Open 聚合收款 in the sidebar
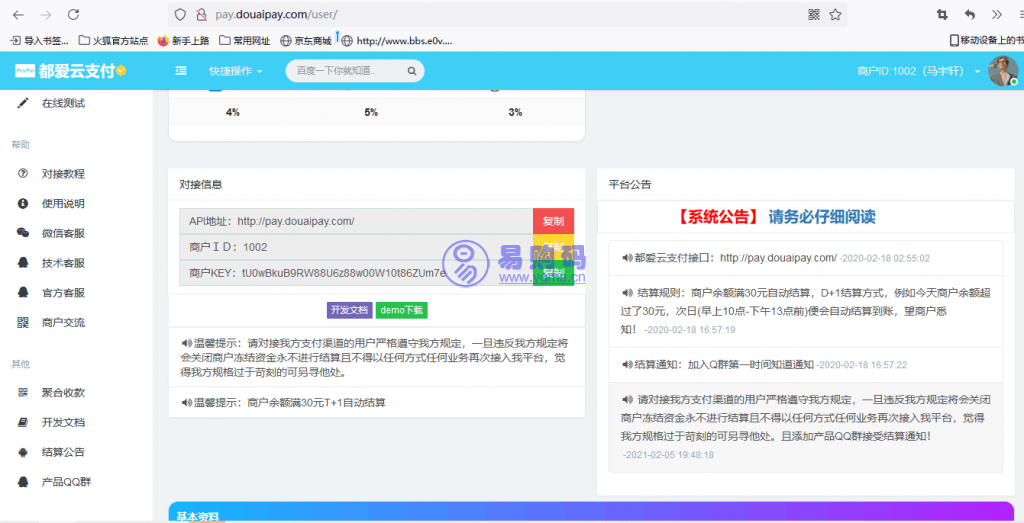This screenshot has height=523, width=1024. [x=63, y=392]
